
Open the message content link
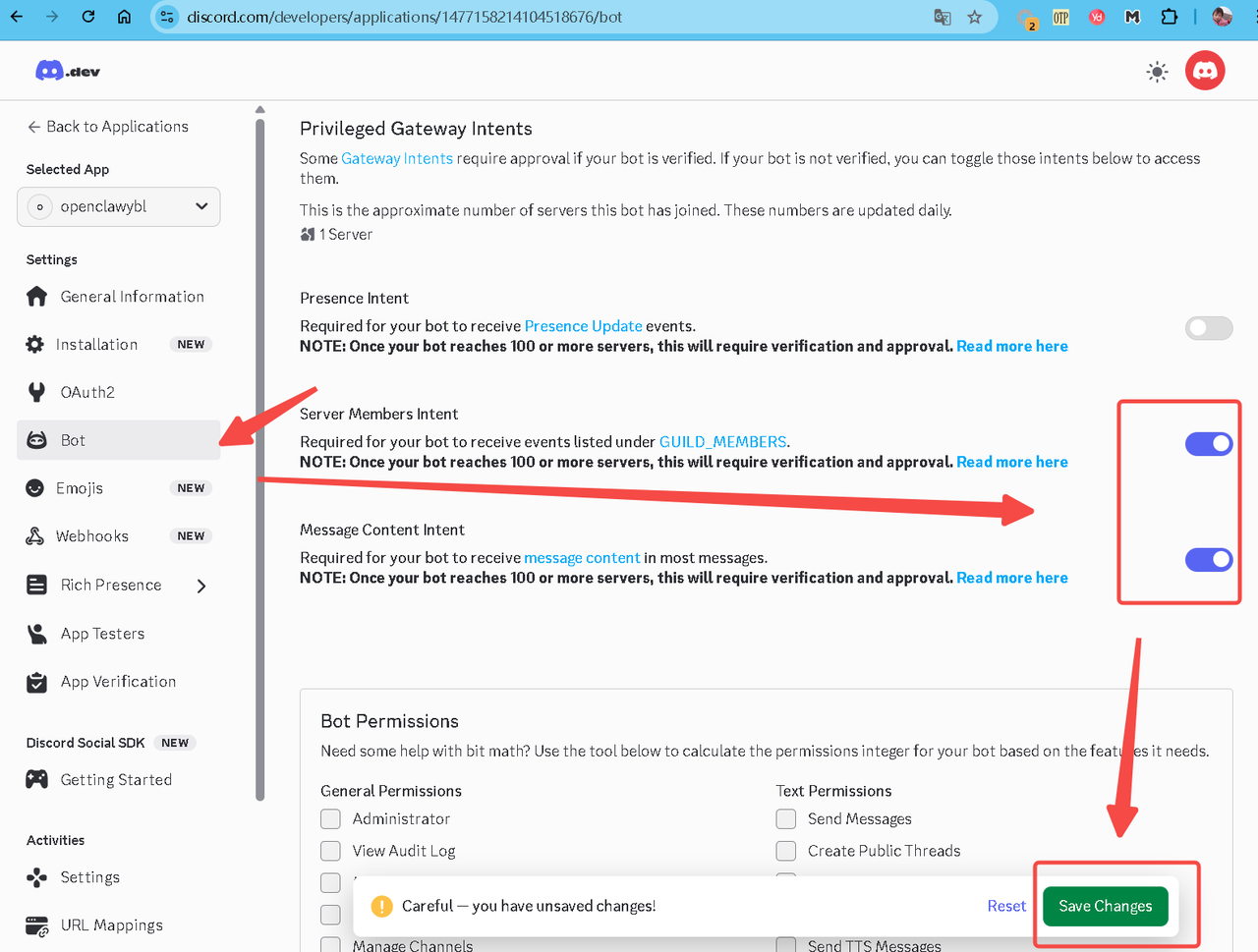point(582,558)
